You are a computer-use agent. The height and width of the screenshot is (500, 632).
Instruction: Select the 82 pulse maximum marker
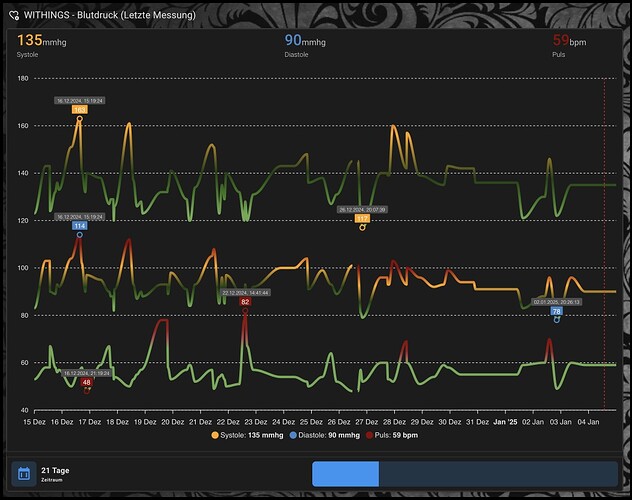245,301
